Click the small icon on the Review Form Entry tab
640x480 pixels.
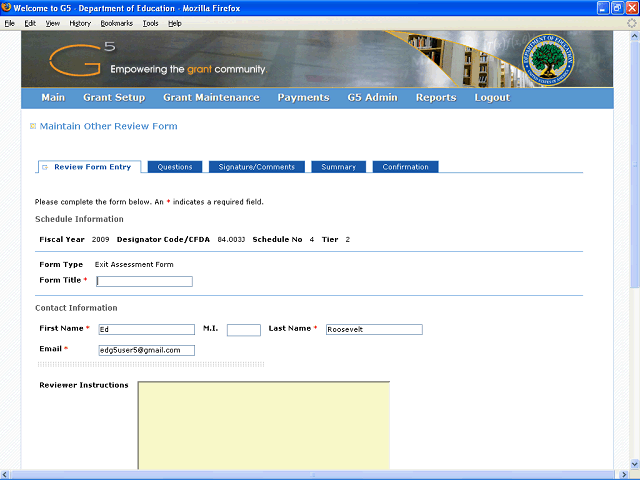click(45, 167)
